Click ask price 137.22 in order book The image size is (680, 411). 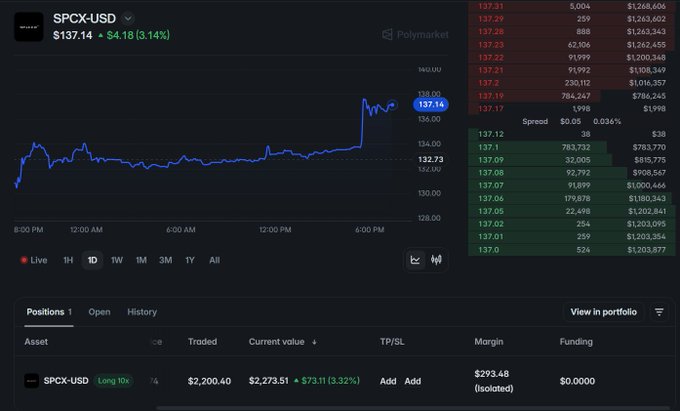(490, 57)
